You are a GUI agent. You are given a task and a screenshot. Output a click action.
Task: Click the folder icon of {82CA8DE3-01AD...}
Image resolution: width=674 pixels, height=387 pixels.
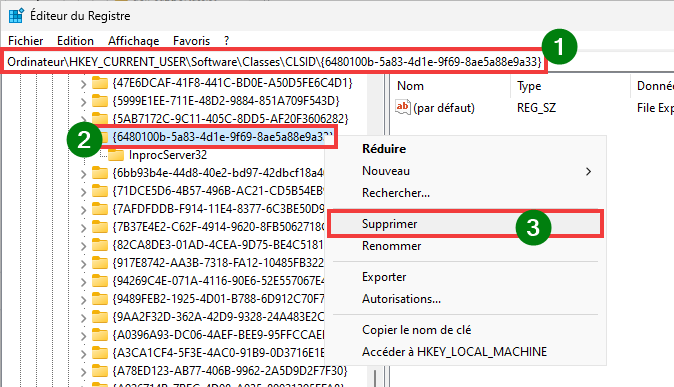coord(100,245)
